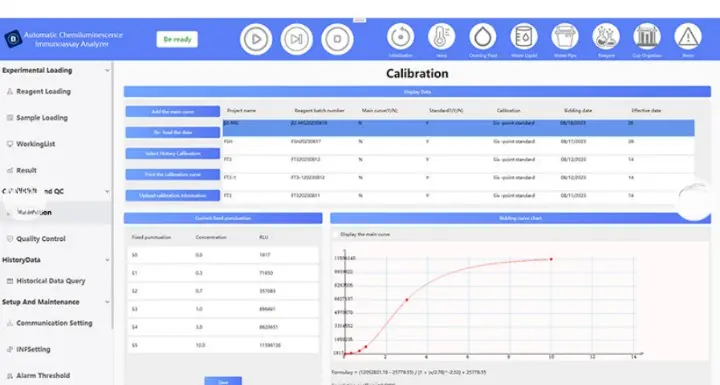Screen dimensions: 720x385
Task: Click the waste bin bucket icon
Action: tap(565, 36)
